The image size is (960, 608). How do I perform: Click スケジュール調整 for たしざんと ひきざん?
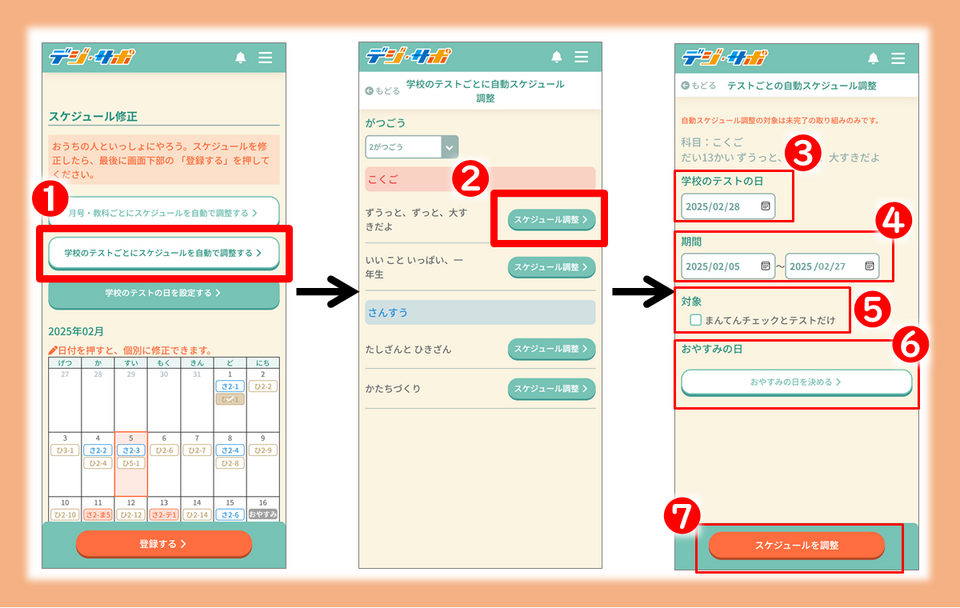point(551,349)
